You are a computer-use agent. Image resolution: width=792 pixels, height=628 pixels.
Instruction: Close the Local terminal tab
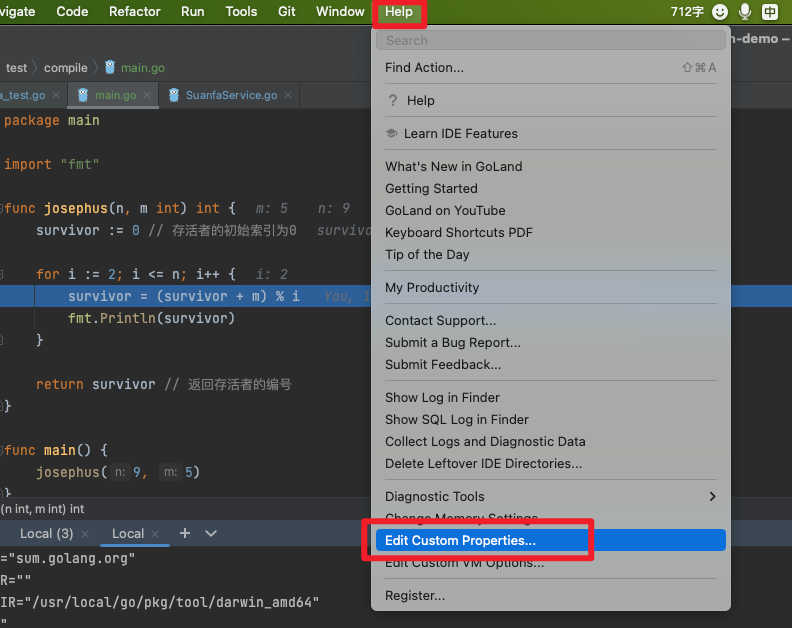pos(155,534)
